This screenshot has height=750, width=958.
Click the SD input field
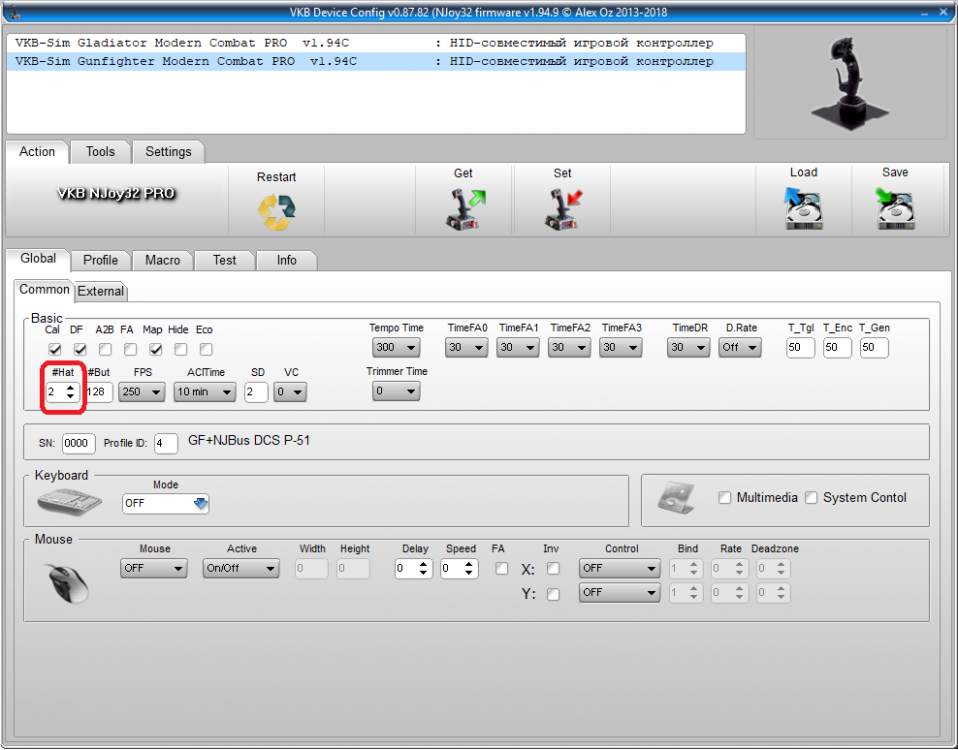pos(256,392)
